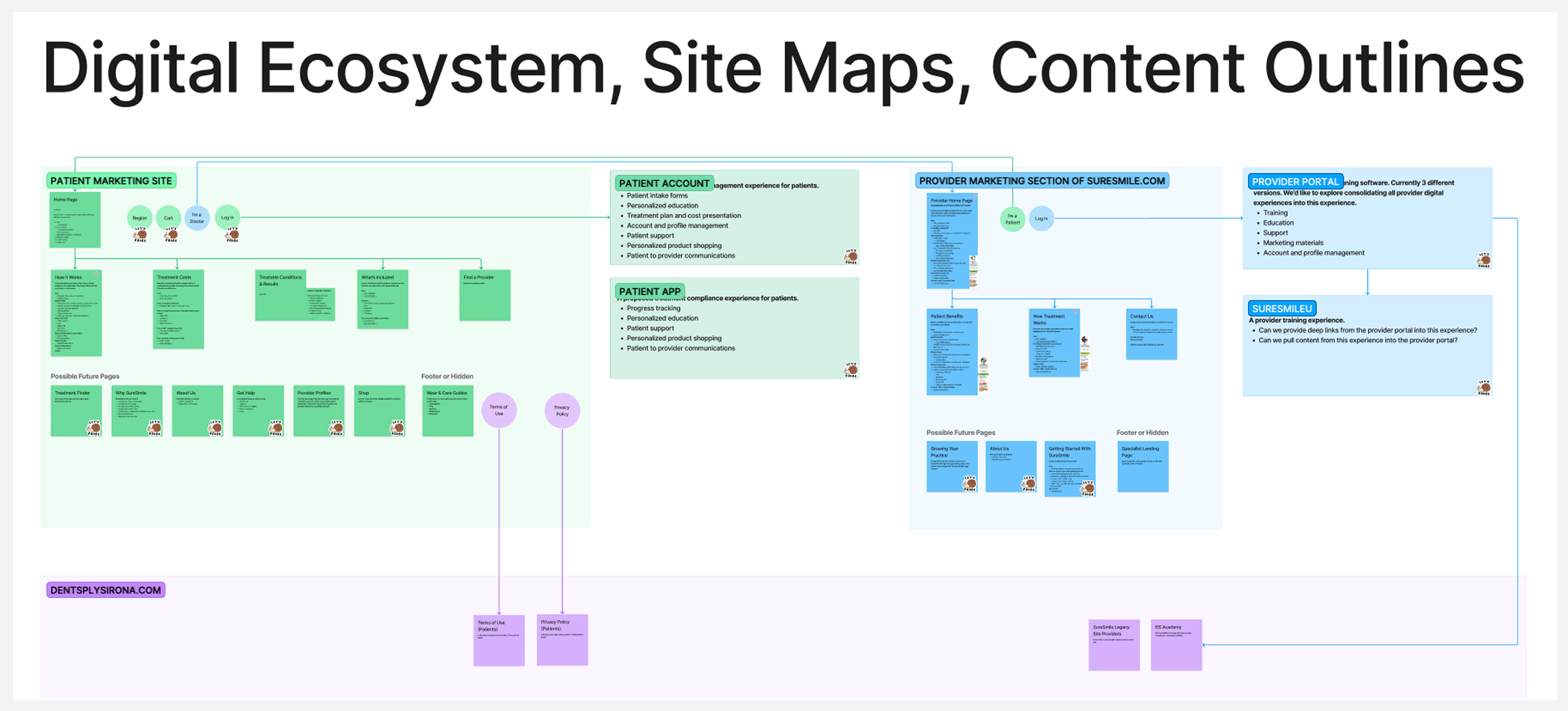Select the DS Academy purple sticky note
The height and width of the screenshot is (711, 1568).
[1176, 645]
